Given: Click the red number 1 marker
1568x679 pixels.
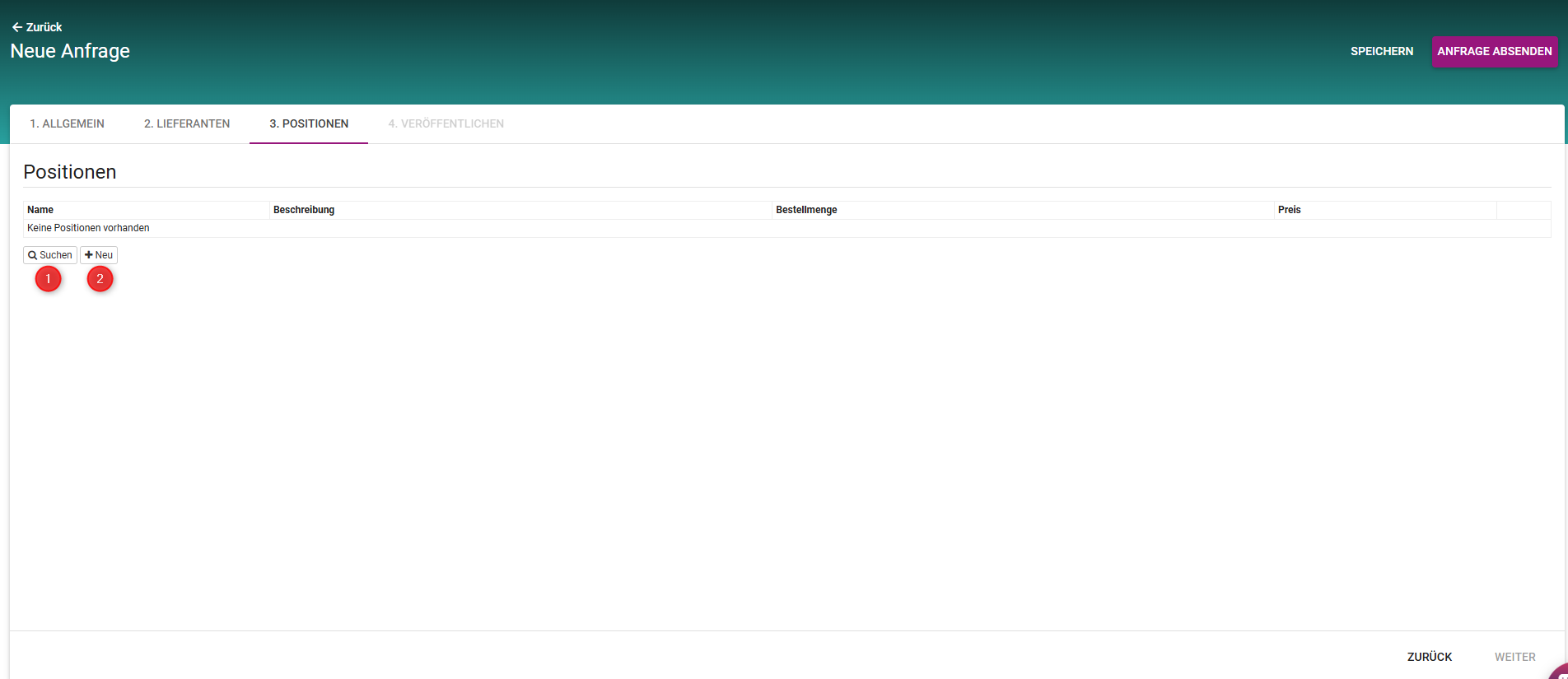Looking at the screenshot, I should click(x=48, y=279).
